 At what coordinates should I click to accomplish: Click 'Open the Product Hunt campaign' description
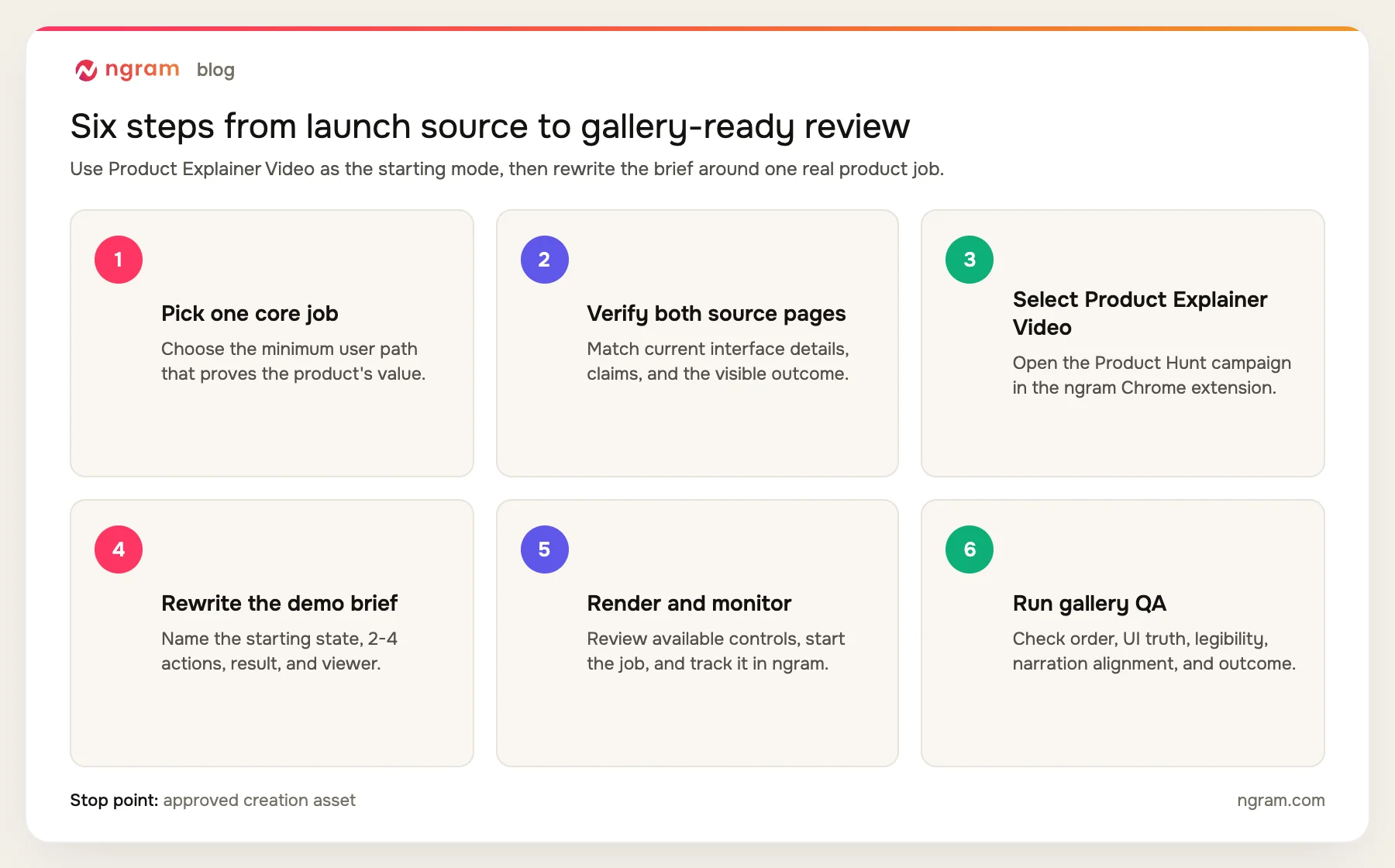(1152, 375)
